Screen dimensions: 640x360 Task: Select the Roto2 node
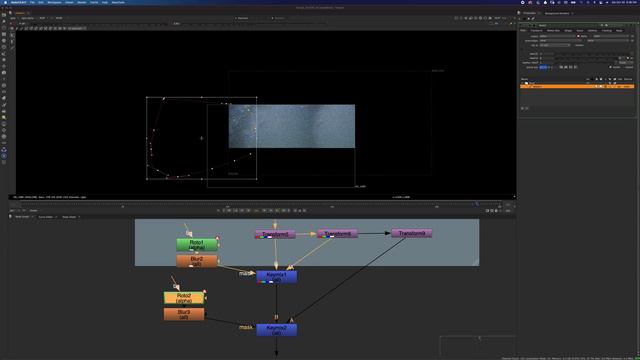point(184,298)
